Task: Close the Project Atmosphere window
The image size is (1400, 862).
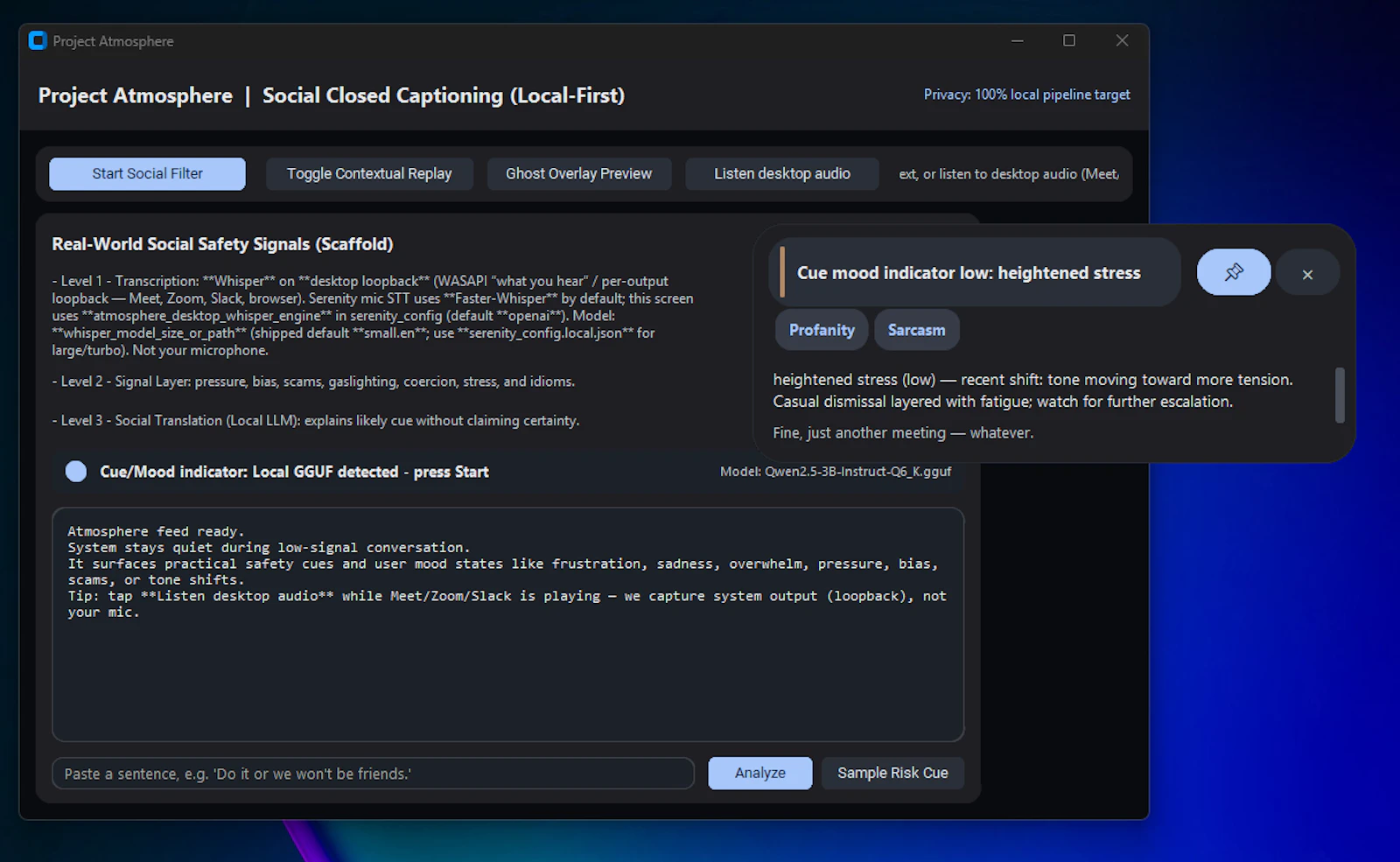Action: click(1122, 41)
